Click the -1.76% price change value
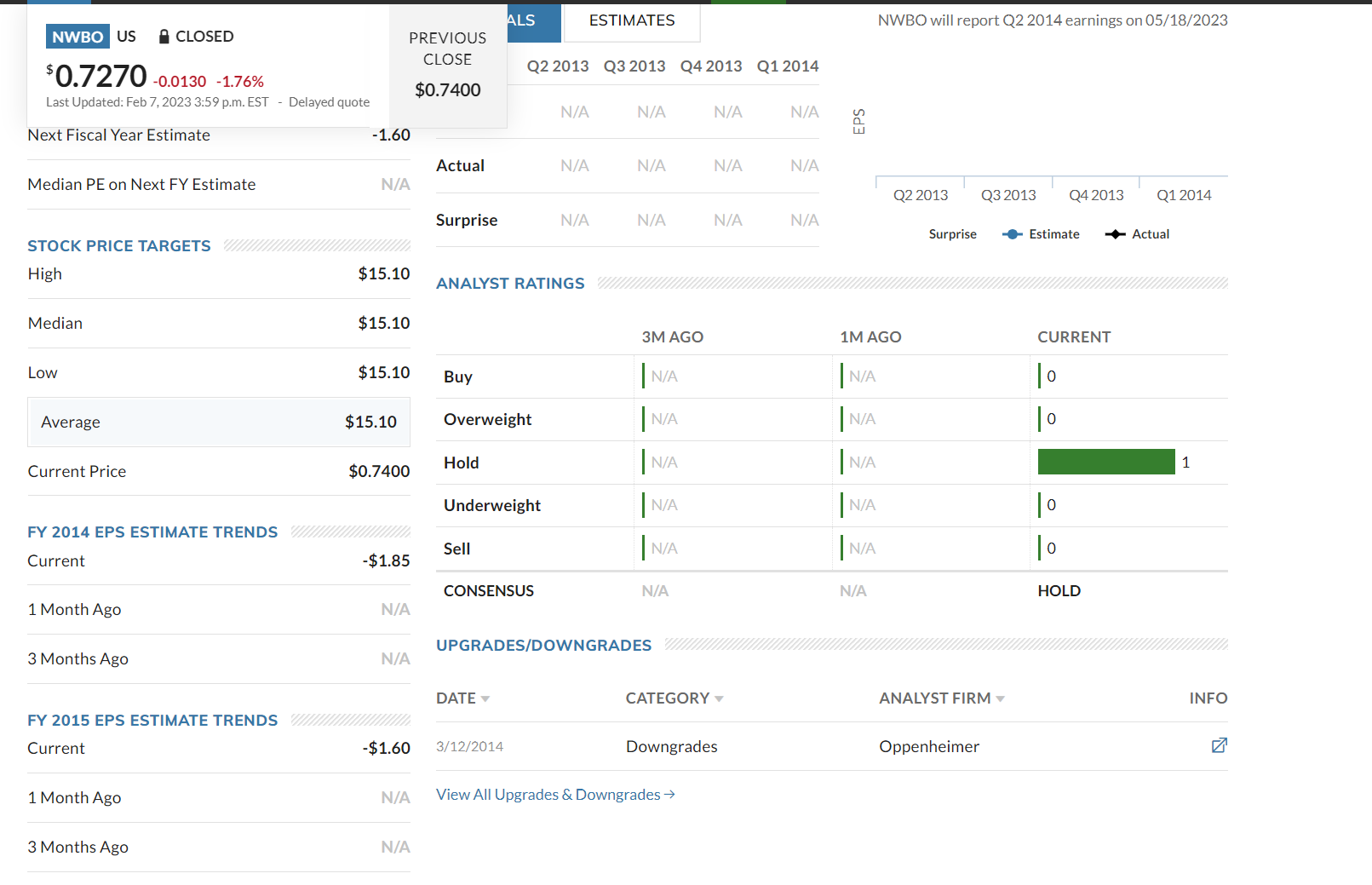The width and height of the screenshot is (1372, 885). [240, 82]
